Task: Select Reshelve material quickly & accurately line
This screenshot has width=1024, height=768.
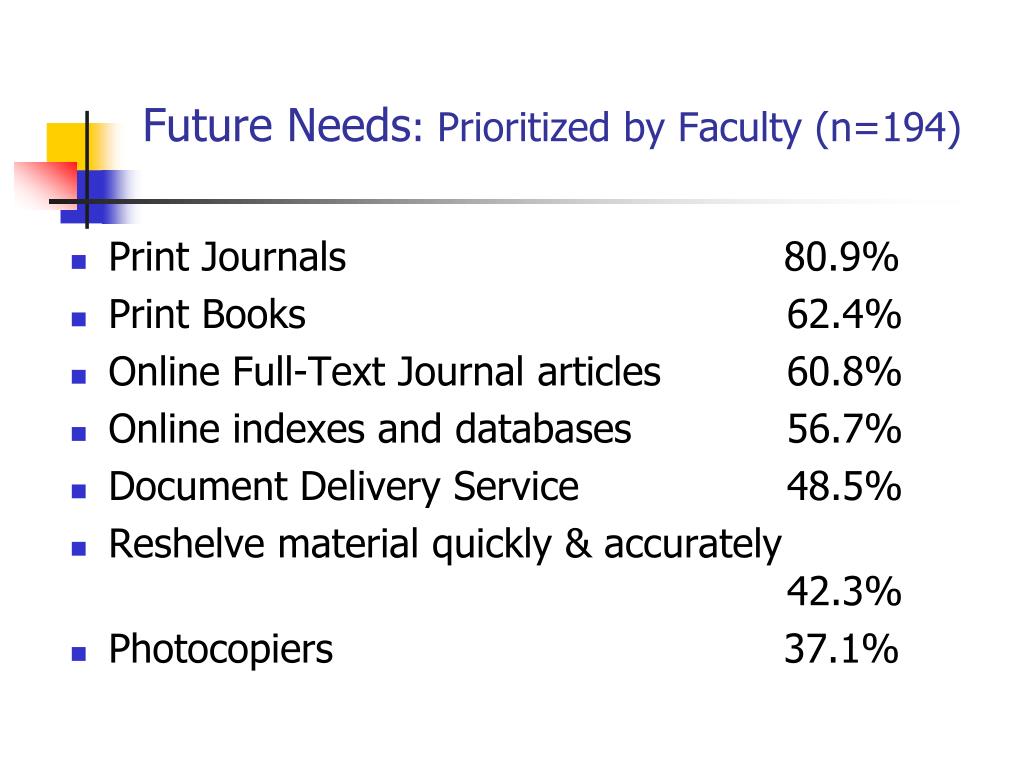Action: 445,545
